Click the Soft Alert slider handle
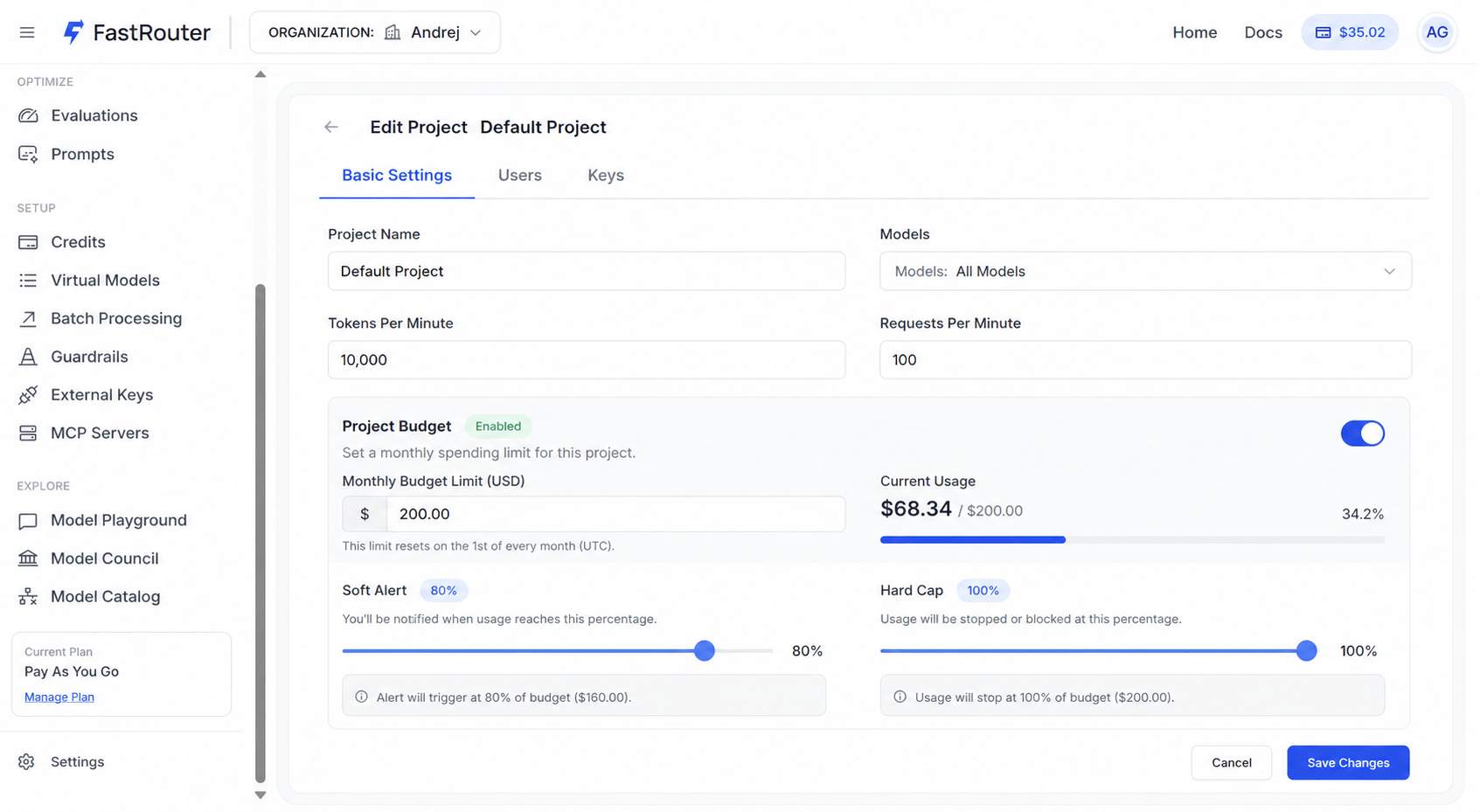Viewport: 1480px width, 812px height. coord(705,651)
